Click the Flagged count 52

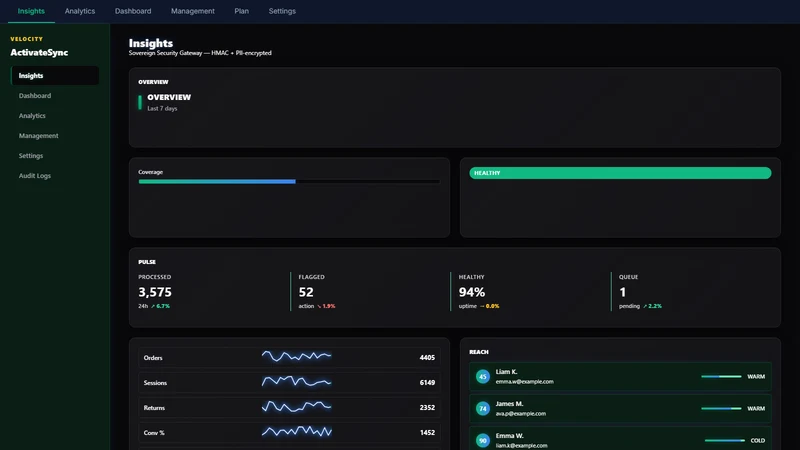(306, 292)
